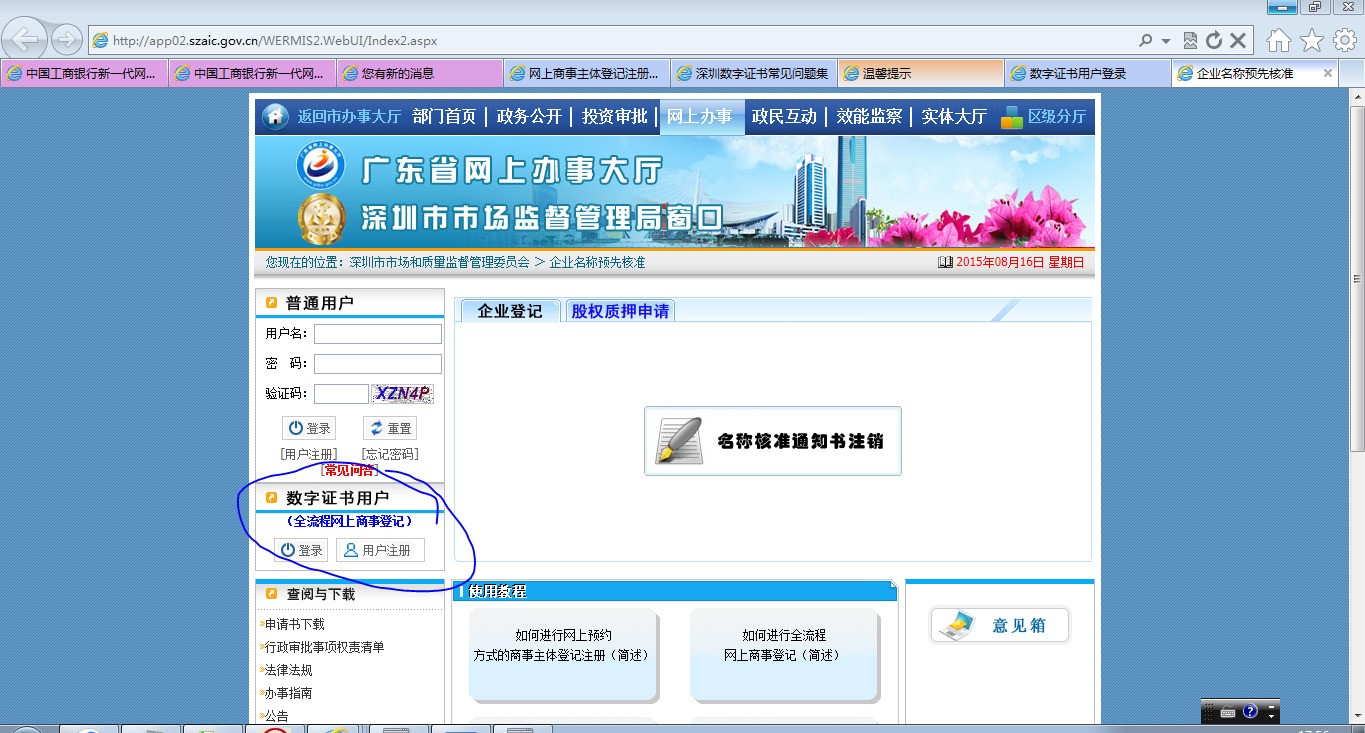Click 登录 button under 数字证书用户

tap(301, 550)
